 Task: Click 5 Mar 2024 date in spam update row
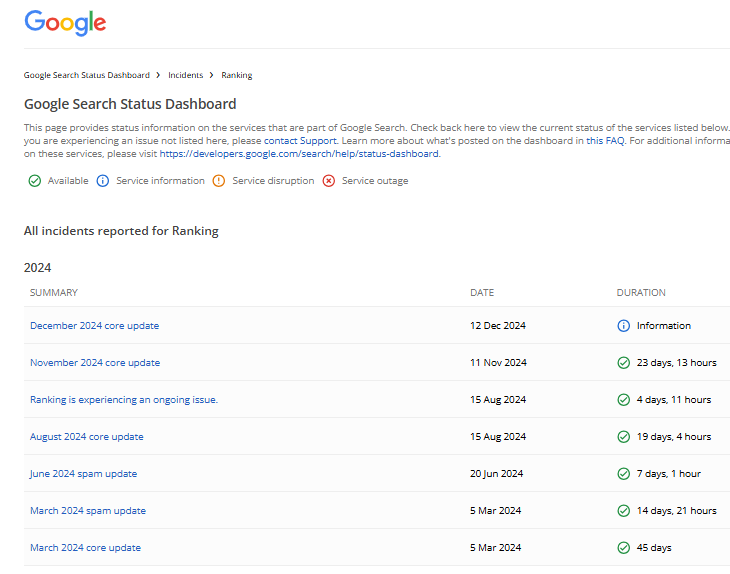[495, 511]
